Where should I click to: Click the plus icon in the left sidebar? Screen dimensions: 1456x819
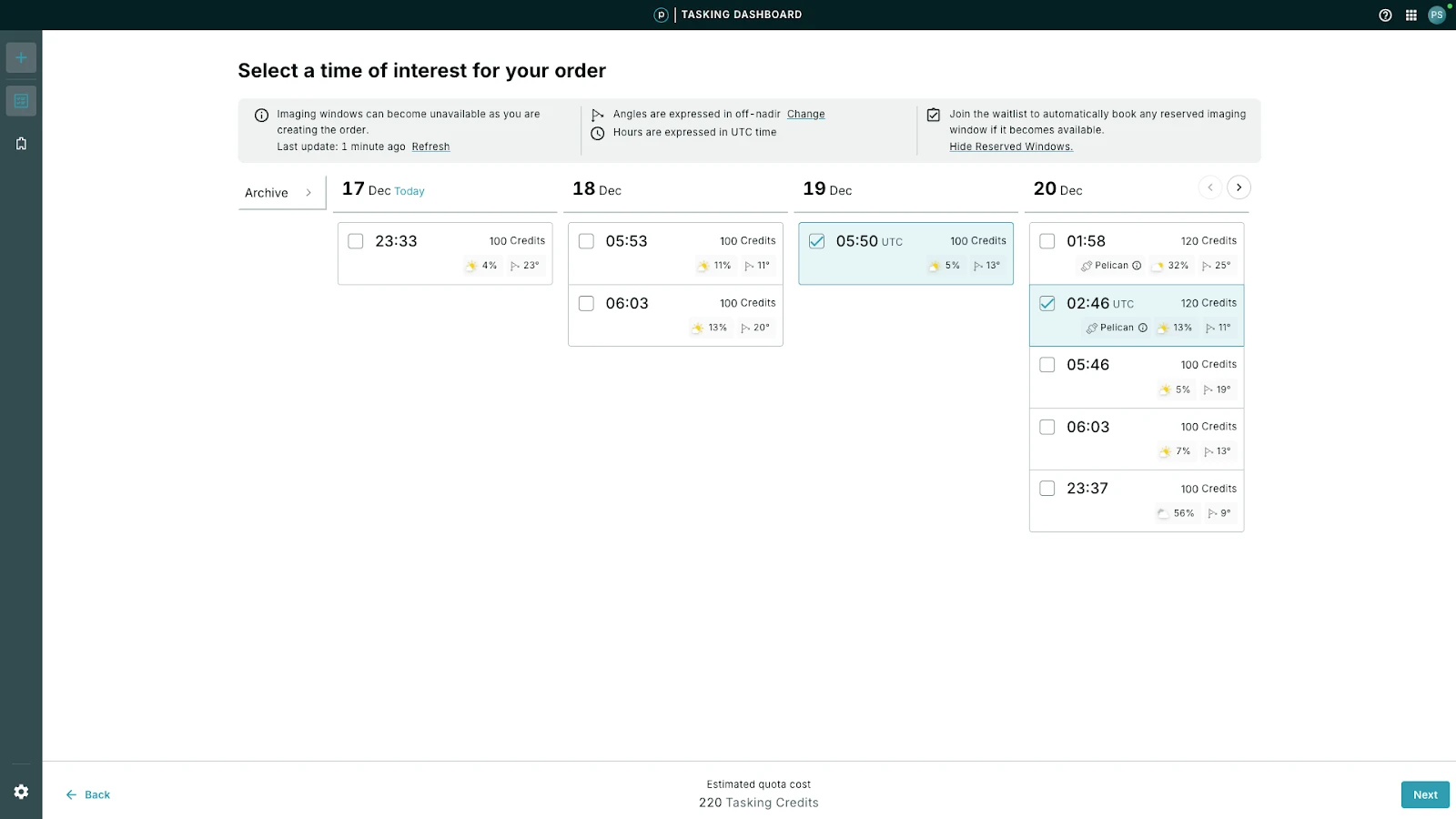pos(21,58)
